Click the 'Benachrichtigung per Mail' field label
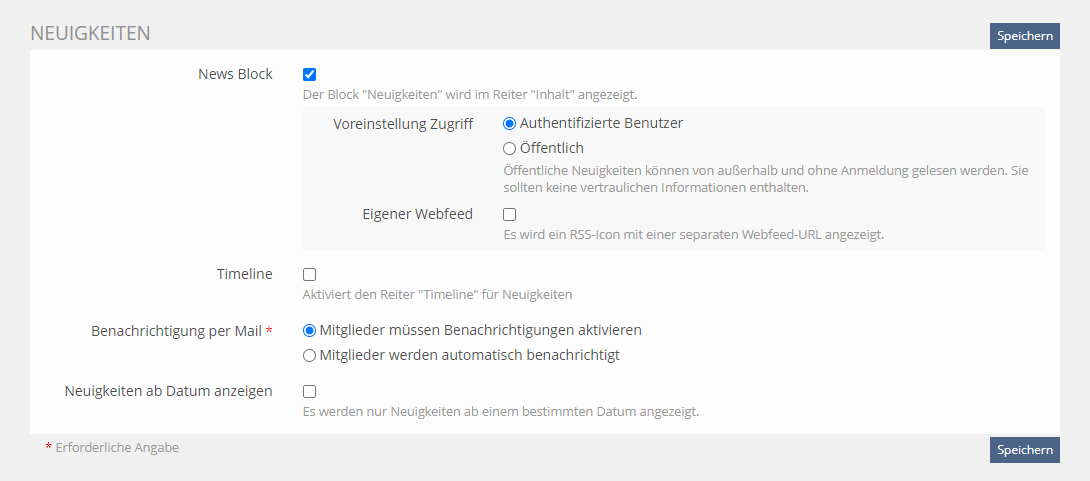This screenshot has width=1090, height=481. click(x=176, y=330)
